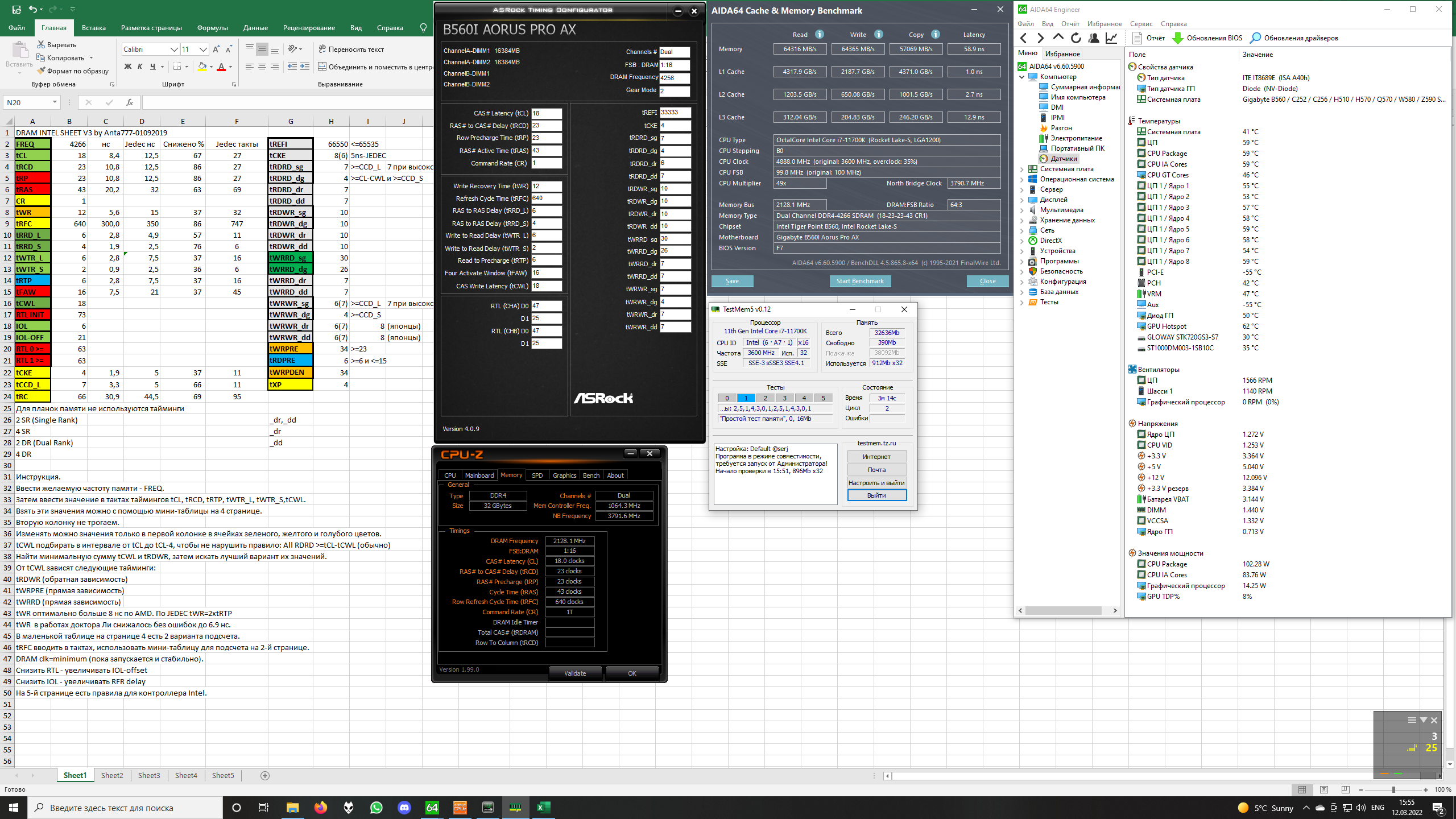This screenshot has height=819, width=1456.
Task: Click the AIDA64 refresh icon
Action: (1076, 38)
